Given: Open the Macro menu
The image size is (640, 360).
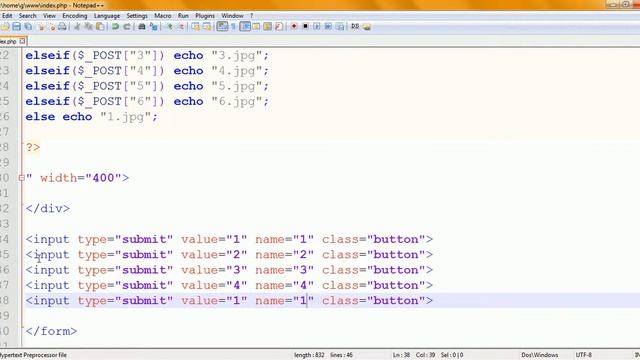Looking at the screenshot, I should [162, 16].
